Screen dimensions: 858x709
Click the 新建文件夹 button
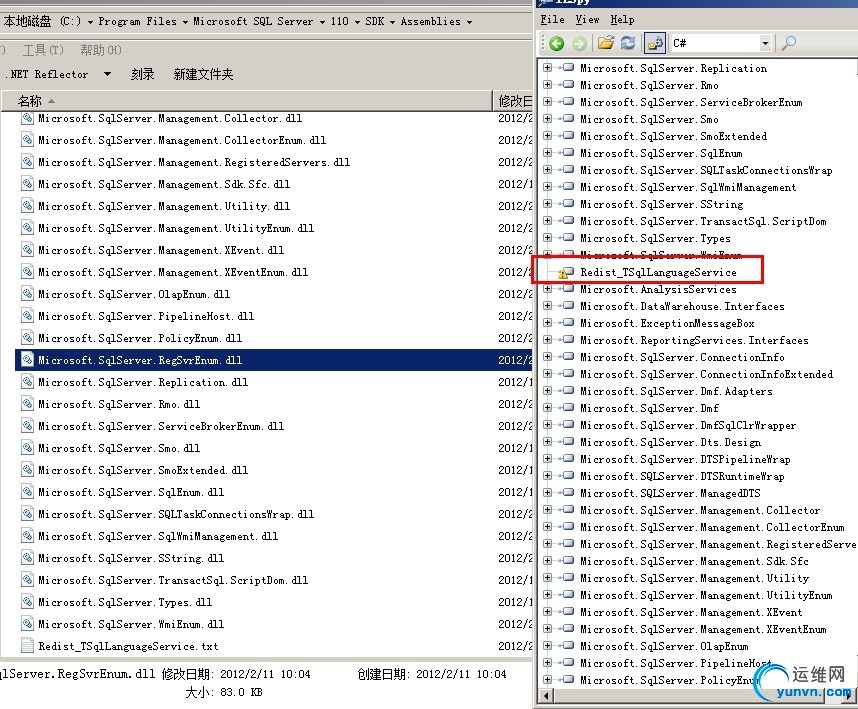coord(203,74)
